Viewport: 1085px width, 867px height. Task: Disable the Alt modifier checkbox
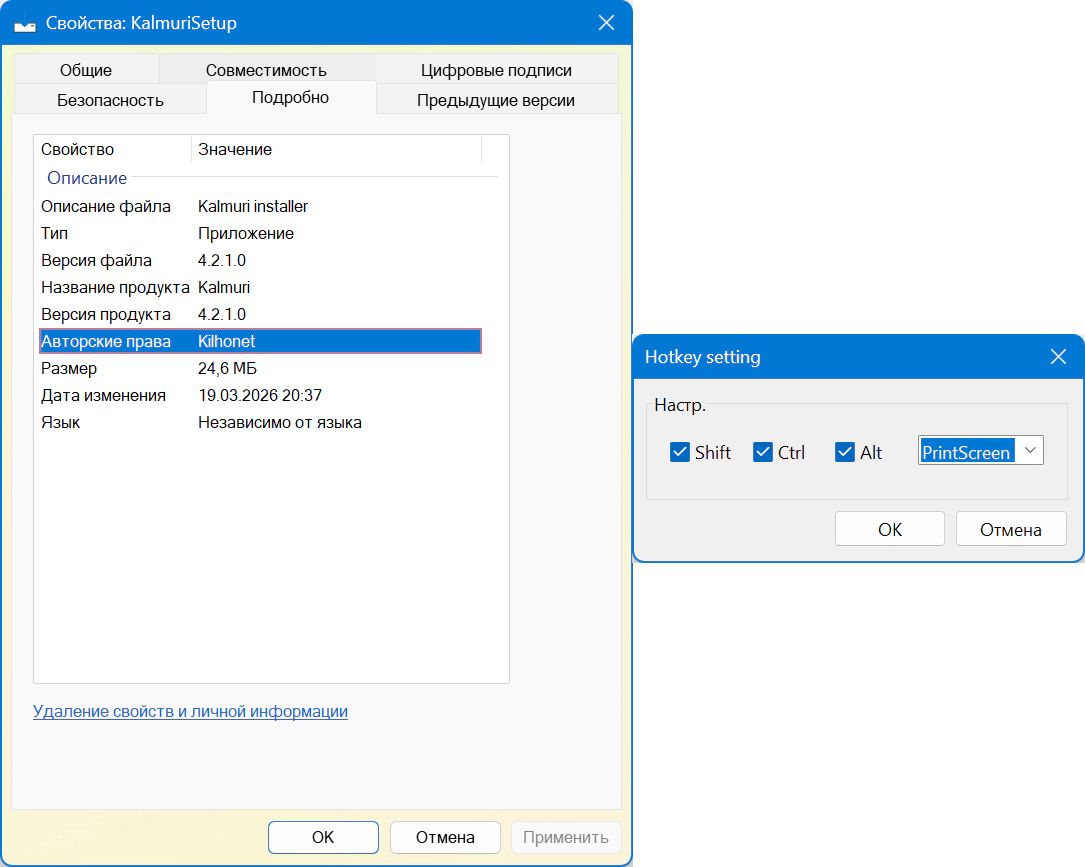coord(845,452)
